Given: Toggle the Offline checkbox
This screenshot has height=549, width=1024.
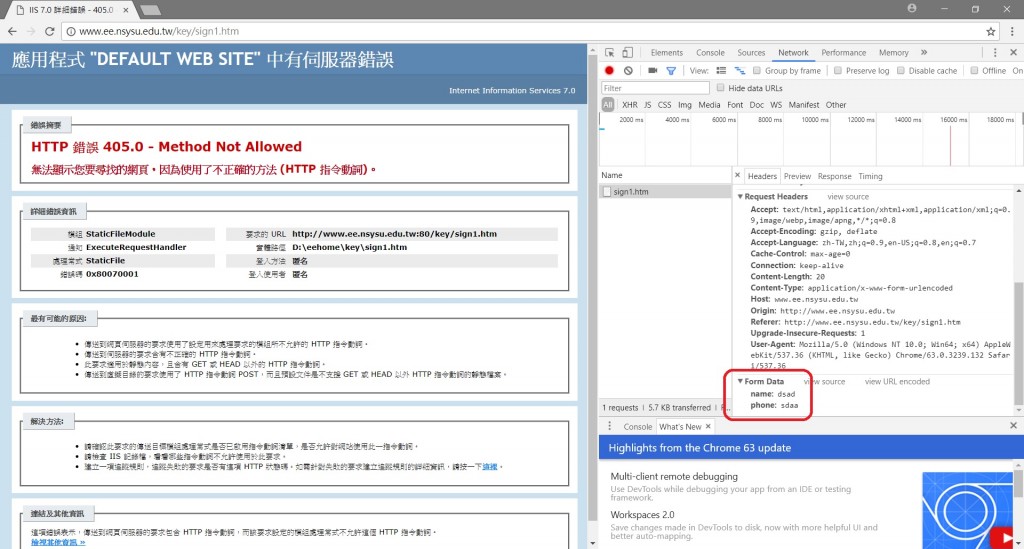Looking at the screenshot, I should 974,71.
